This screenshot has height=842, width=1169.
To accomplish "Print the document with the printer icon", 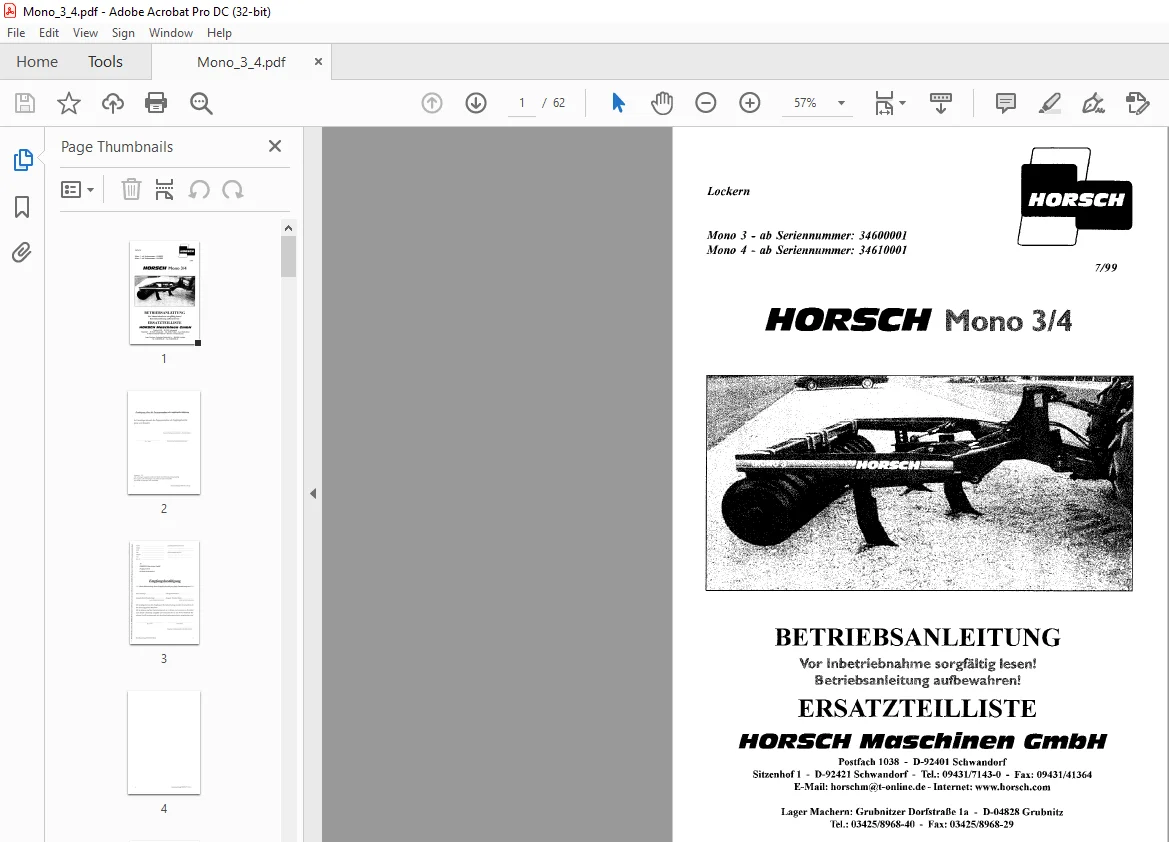I will pyautogui.click(x=156, y=103).
